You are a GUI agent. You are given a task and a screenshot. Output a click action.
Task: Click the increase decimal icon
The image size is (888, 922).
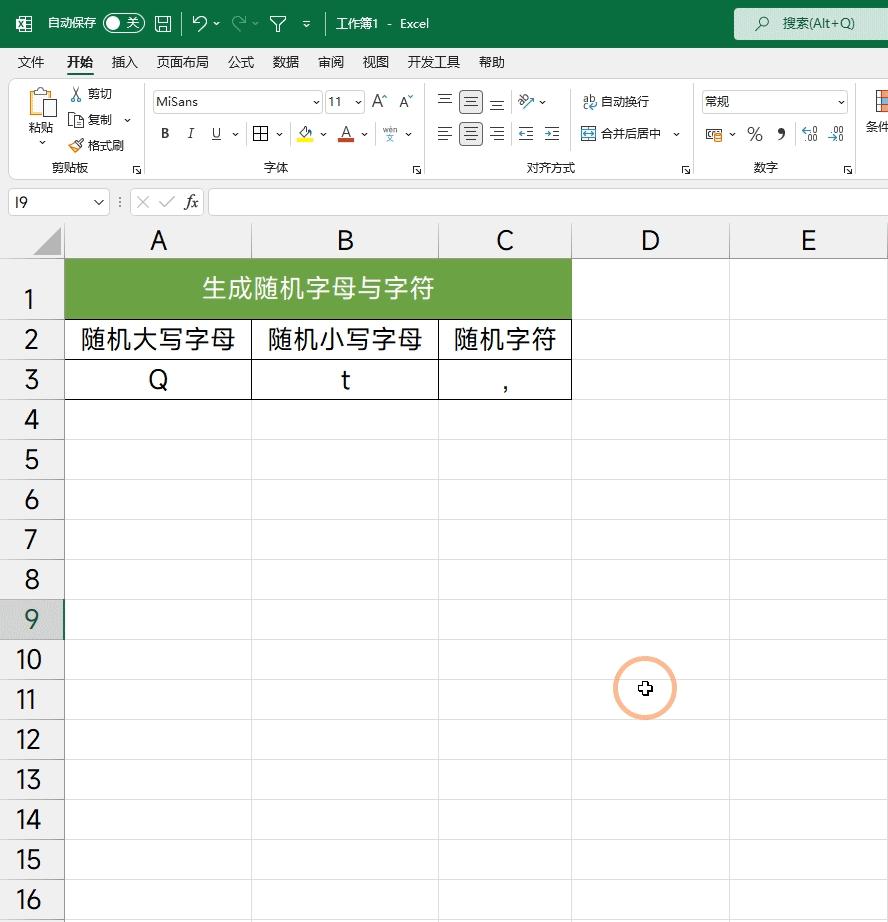click(810, 134)
